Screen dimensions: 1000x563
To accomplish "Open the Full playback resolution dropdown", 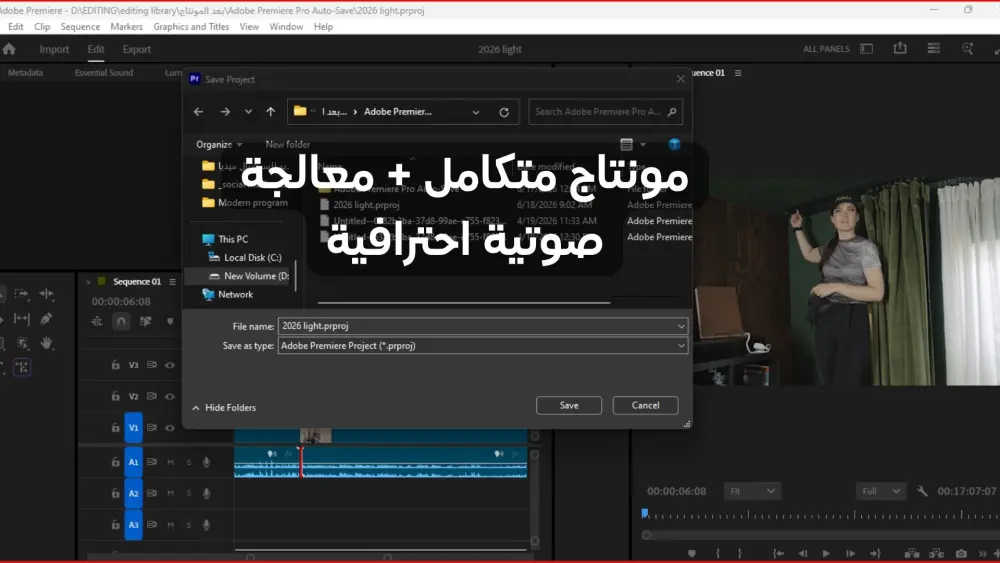I will pos(881,491).
